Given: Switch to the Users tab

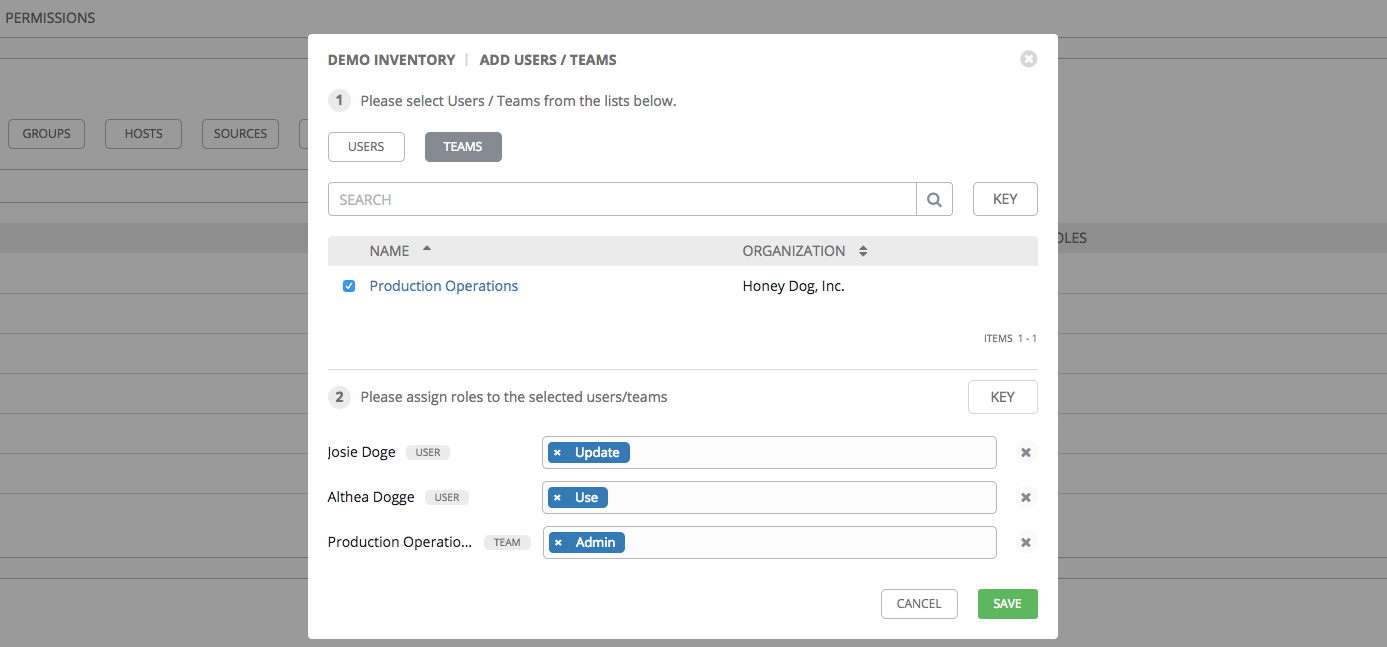Looking at the screenshot, I should (x=366, y=147).
